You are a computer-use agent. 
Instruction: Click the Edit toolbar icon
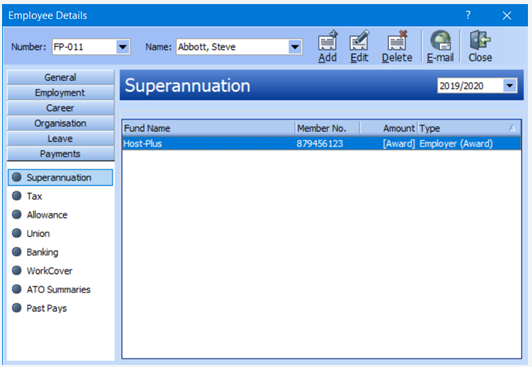[x=359, y=46]
